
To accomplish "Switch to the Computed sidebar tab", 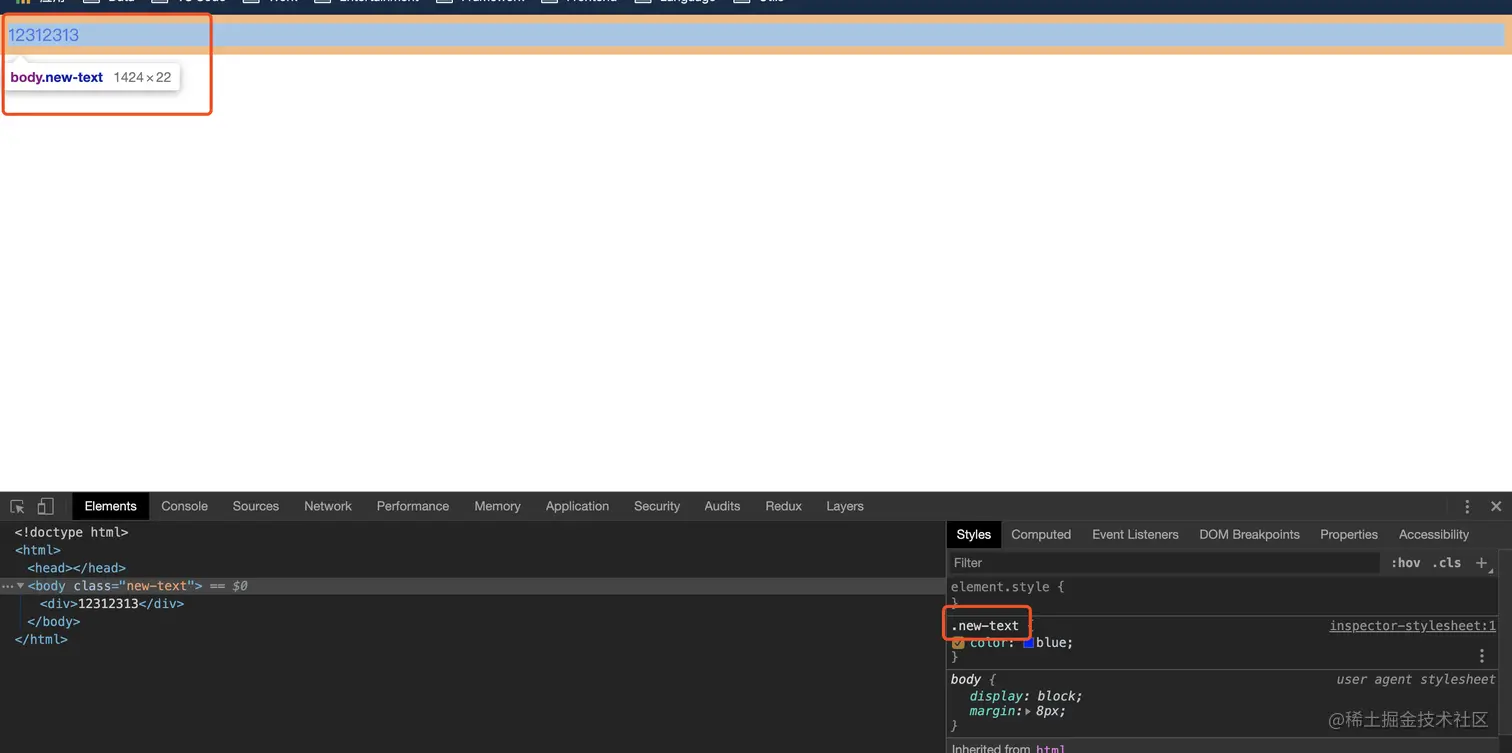I will (1041, 535).
